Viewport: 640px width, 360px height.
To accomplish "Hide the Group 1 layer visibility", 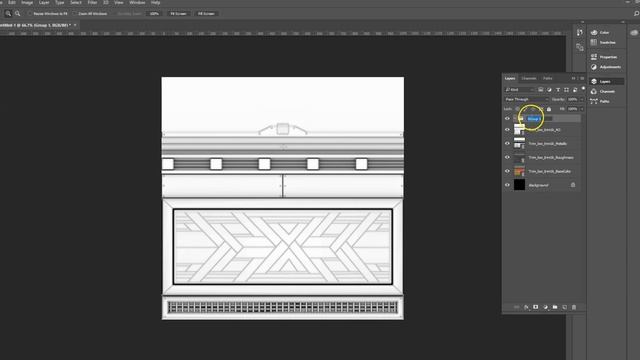I will [507, 119].
